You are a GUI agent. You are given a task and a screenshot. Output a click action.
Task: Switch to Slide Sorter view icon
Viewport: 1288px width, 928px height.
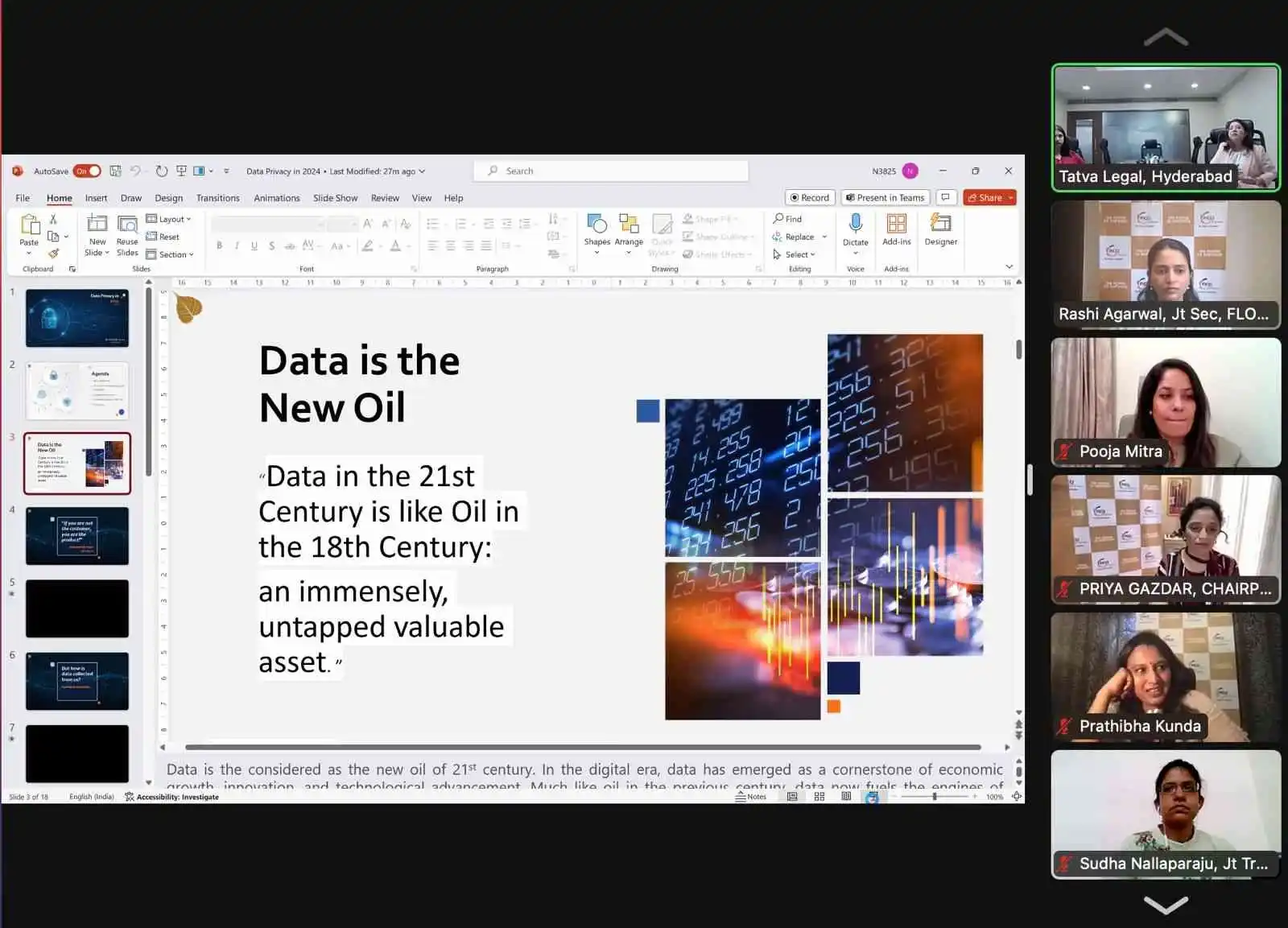pos(819,797)
